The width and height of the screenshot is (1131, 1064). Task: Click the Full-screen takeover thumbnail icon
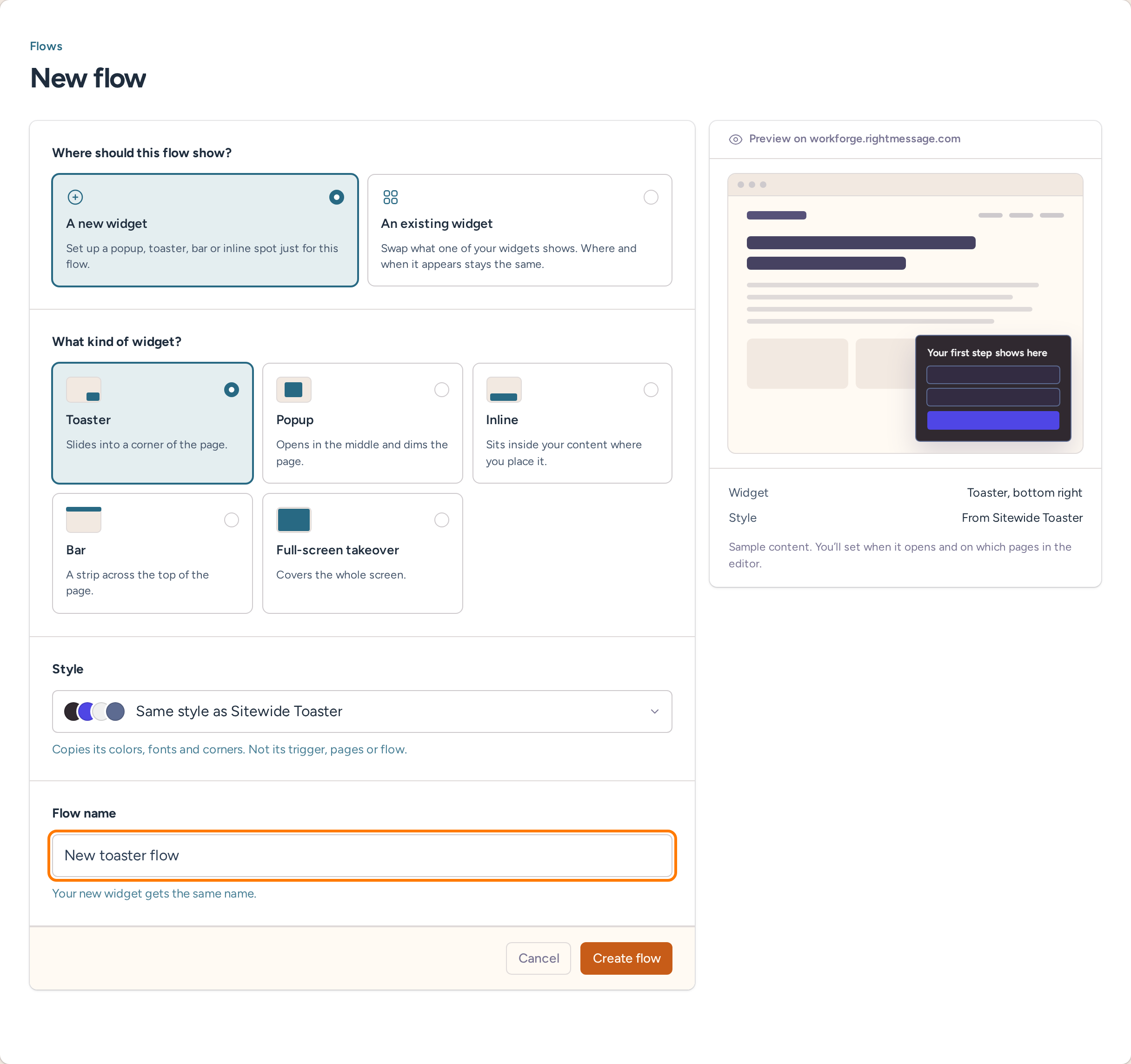coord(293,519)
